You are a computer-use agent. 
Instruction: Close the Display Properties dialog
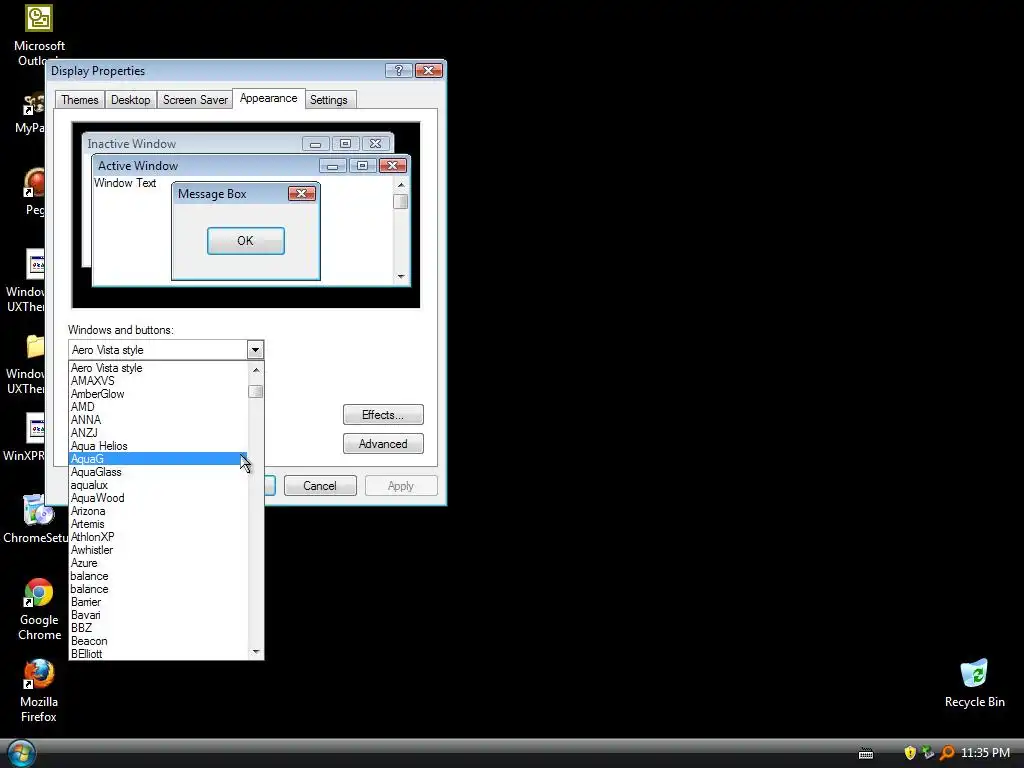click(429, 70)
